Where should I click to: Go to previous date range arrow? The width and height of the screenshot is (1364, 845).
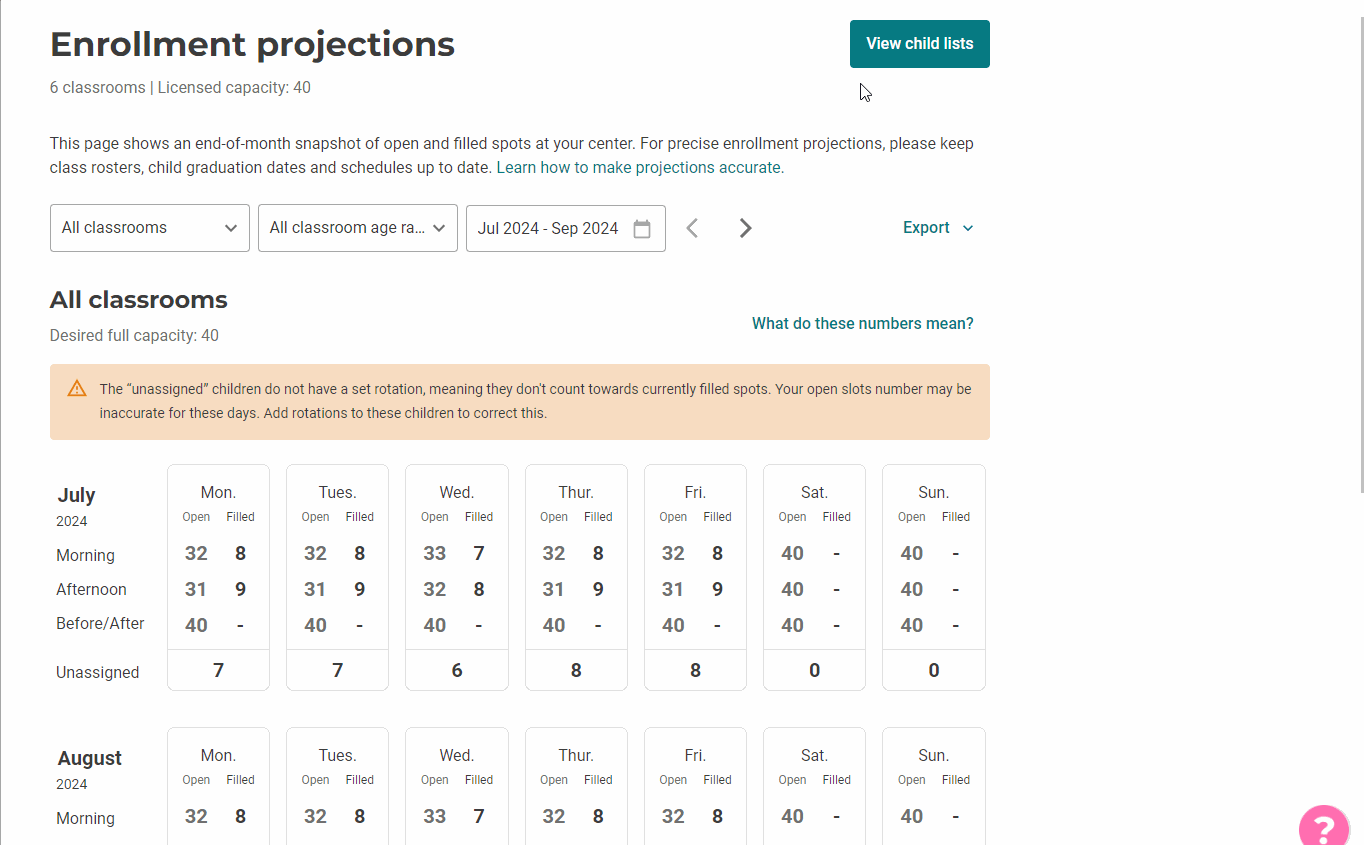coord(692,228)
